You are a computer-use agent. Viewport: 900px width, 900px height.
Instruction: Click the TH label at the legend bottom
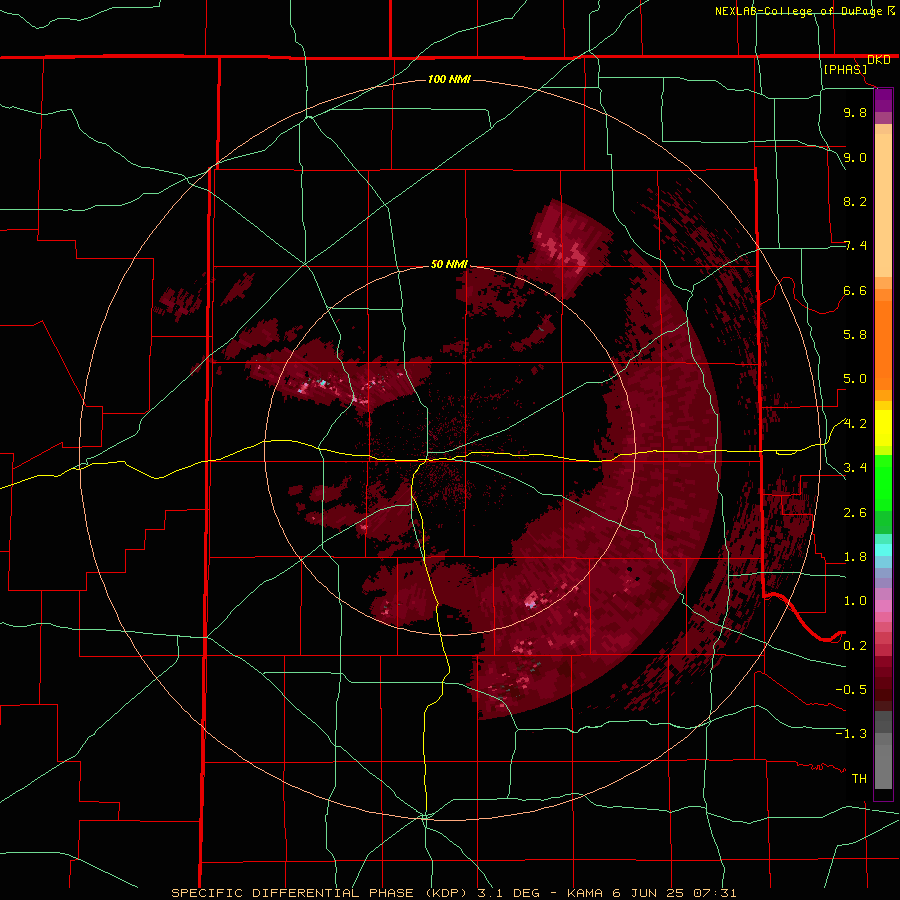859,779
